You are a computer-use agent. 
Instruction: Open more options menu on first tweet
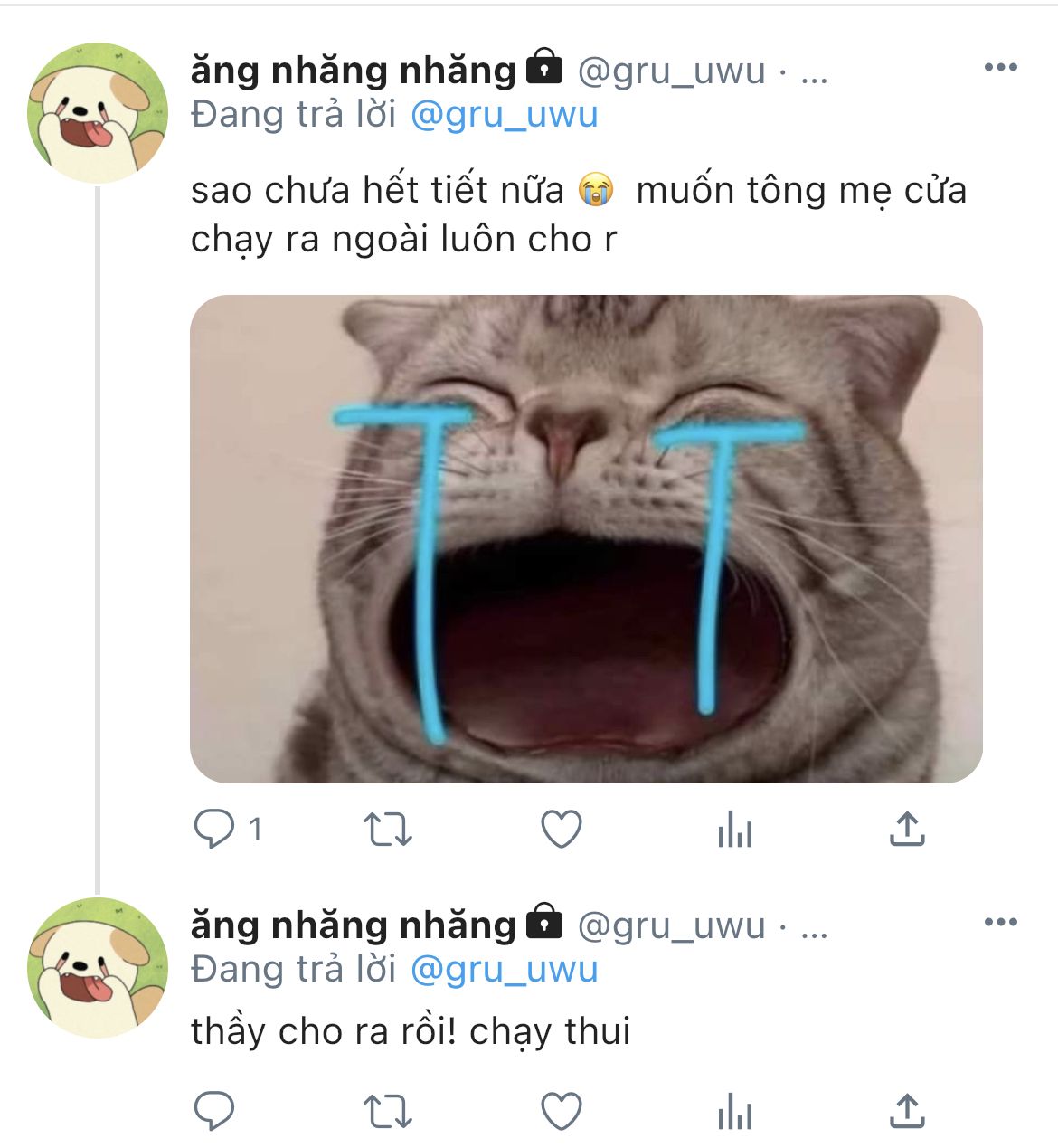click(x=1000, y=68)
